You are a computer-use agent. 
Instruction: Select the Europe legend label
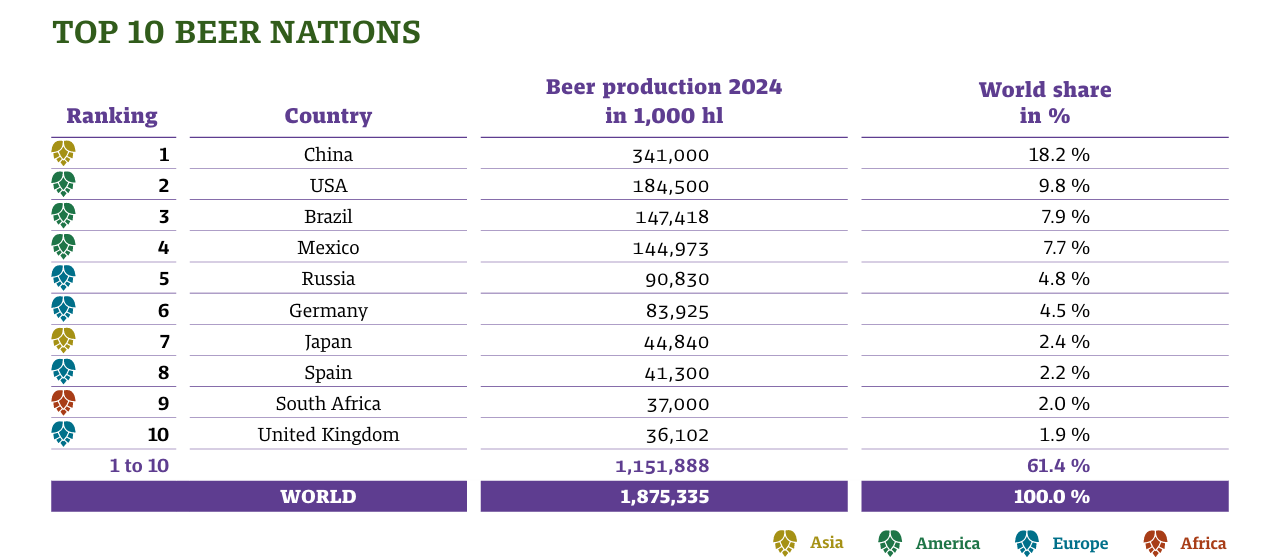(x=1080, y=544)
